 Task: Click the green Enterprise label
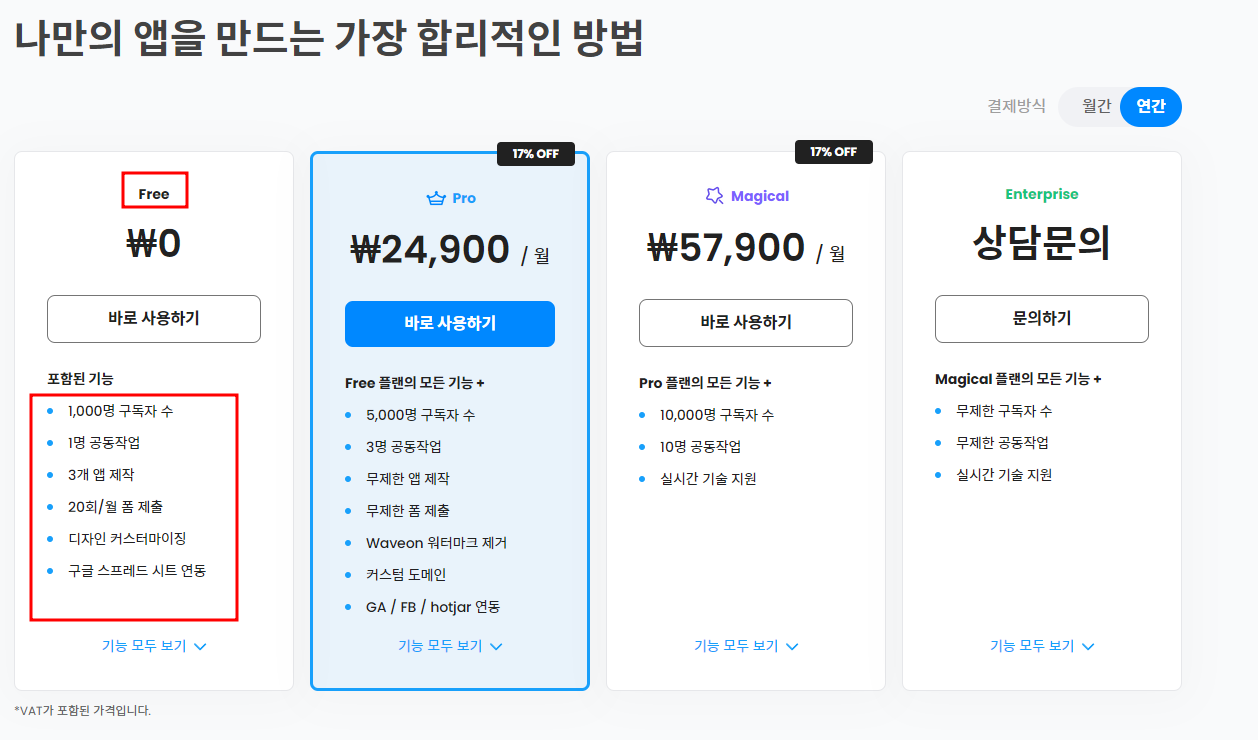pyautogui.click(x=1041, y=194)
